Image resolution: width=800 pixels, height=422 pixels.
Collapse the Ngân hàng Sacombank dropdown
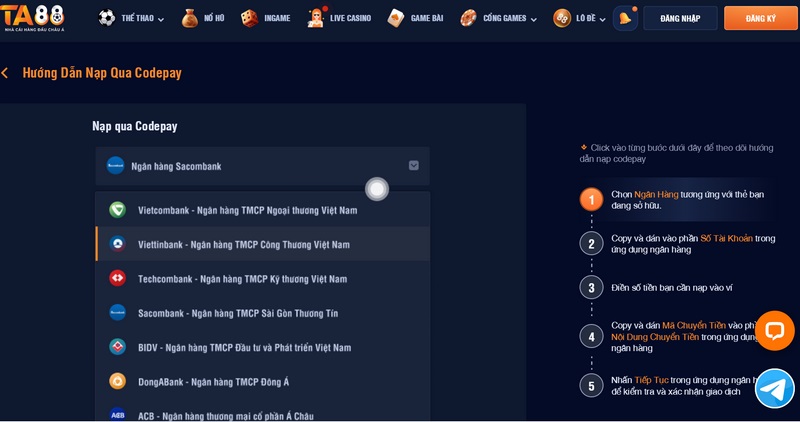click(413, 166)
